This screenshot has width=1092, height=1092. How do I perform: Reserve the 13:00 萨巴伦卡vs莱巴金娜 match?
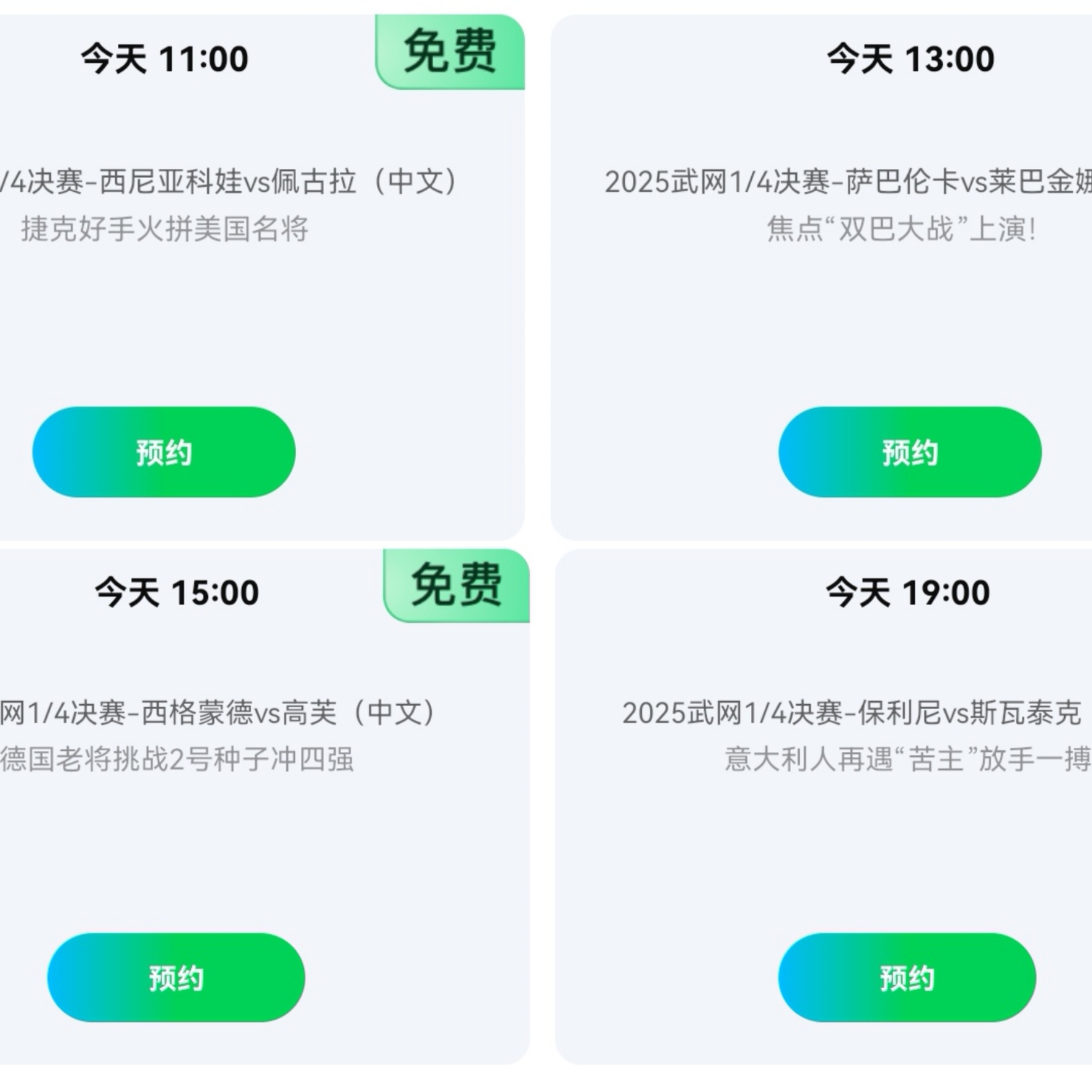[910, 452]
